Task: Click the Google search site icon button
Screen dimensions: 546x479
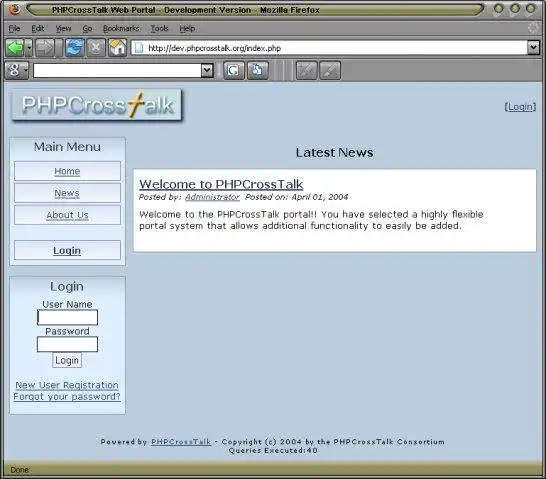Action: pyautogui.click(x=258, y=70)
